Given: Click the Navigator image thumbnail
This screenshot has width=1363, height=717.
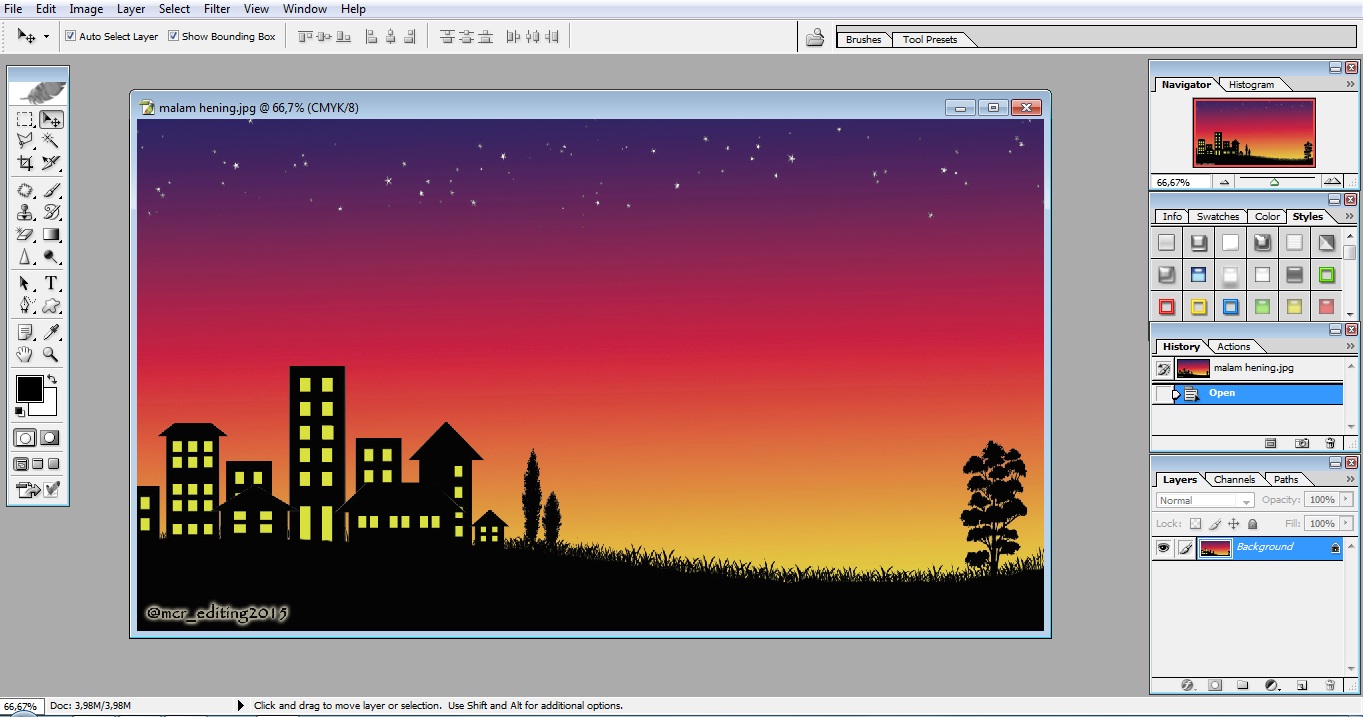Looking at the screenshot, I should (1254, 132).
